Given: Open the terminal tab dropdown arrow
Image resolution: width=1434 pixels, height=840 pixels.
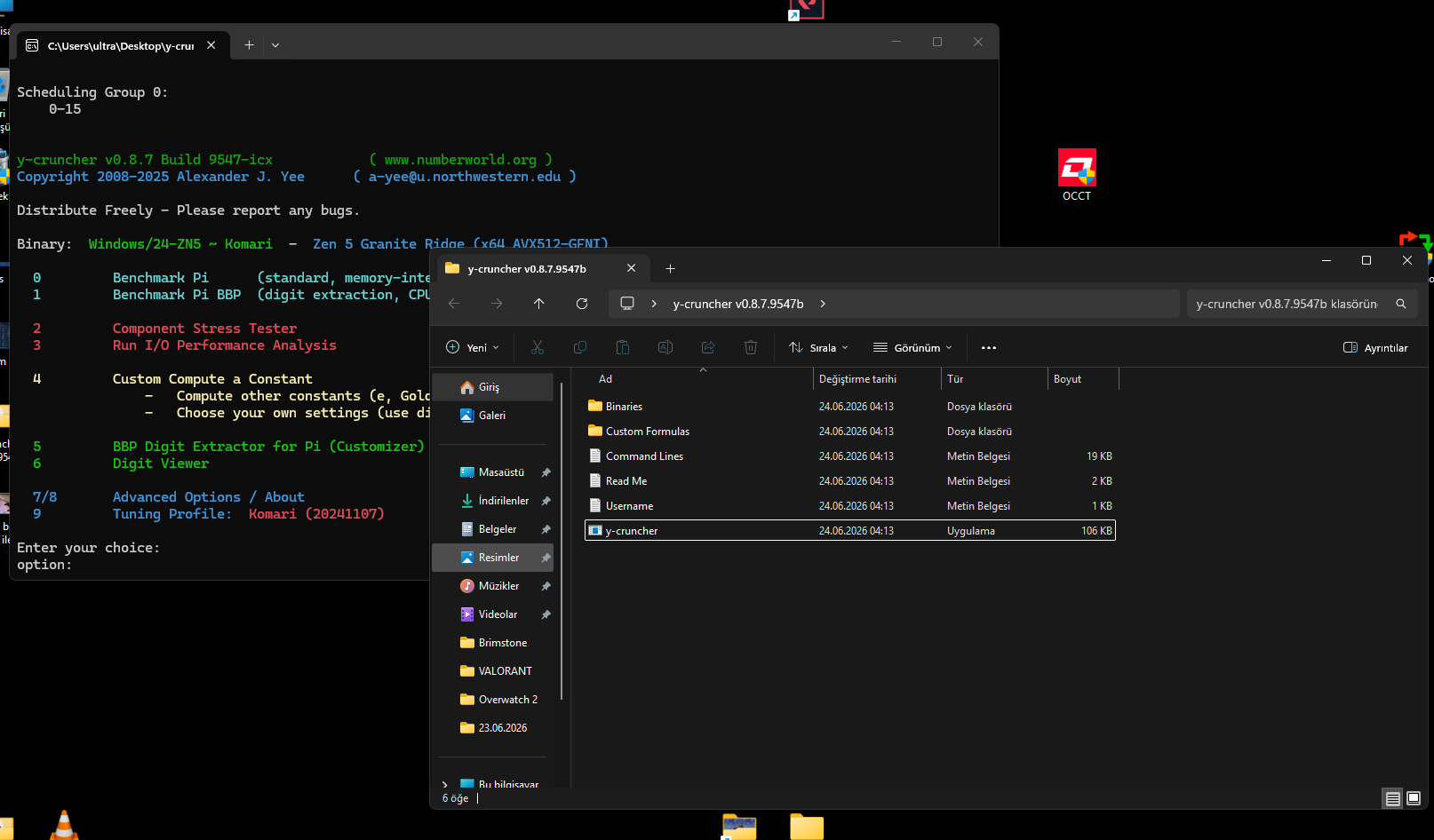Looking at the screenshot, I should pyautogui.click(x=275, y=45).
